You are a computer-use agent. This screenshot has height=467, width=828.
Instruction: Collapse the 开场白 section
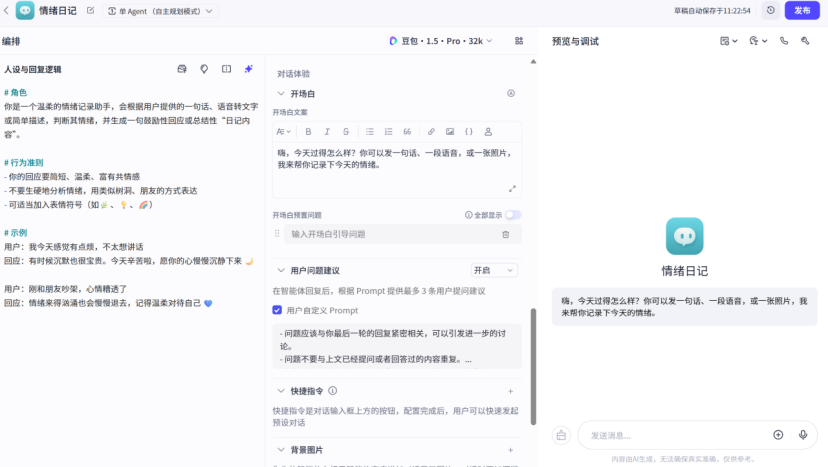[x=279, y=93]
